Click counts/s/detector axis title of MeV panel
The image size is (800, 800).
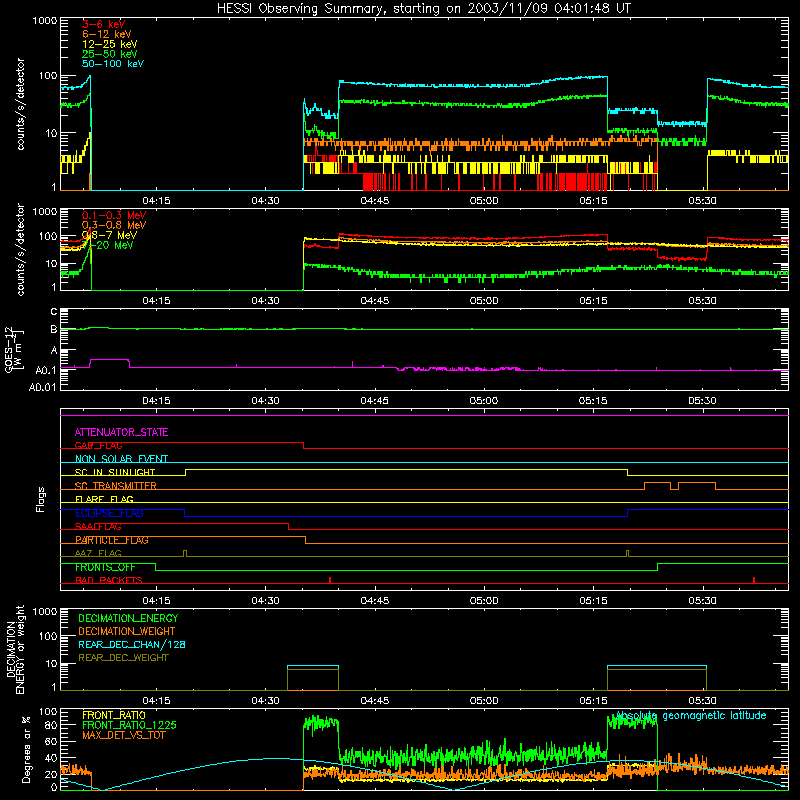[20, 249]
